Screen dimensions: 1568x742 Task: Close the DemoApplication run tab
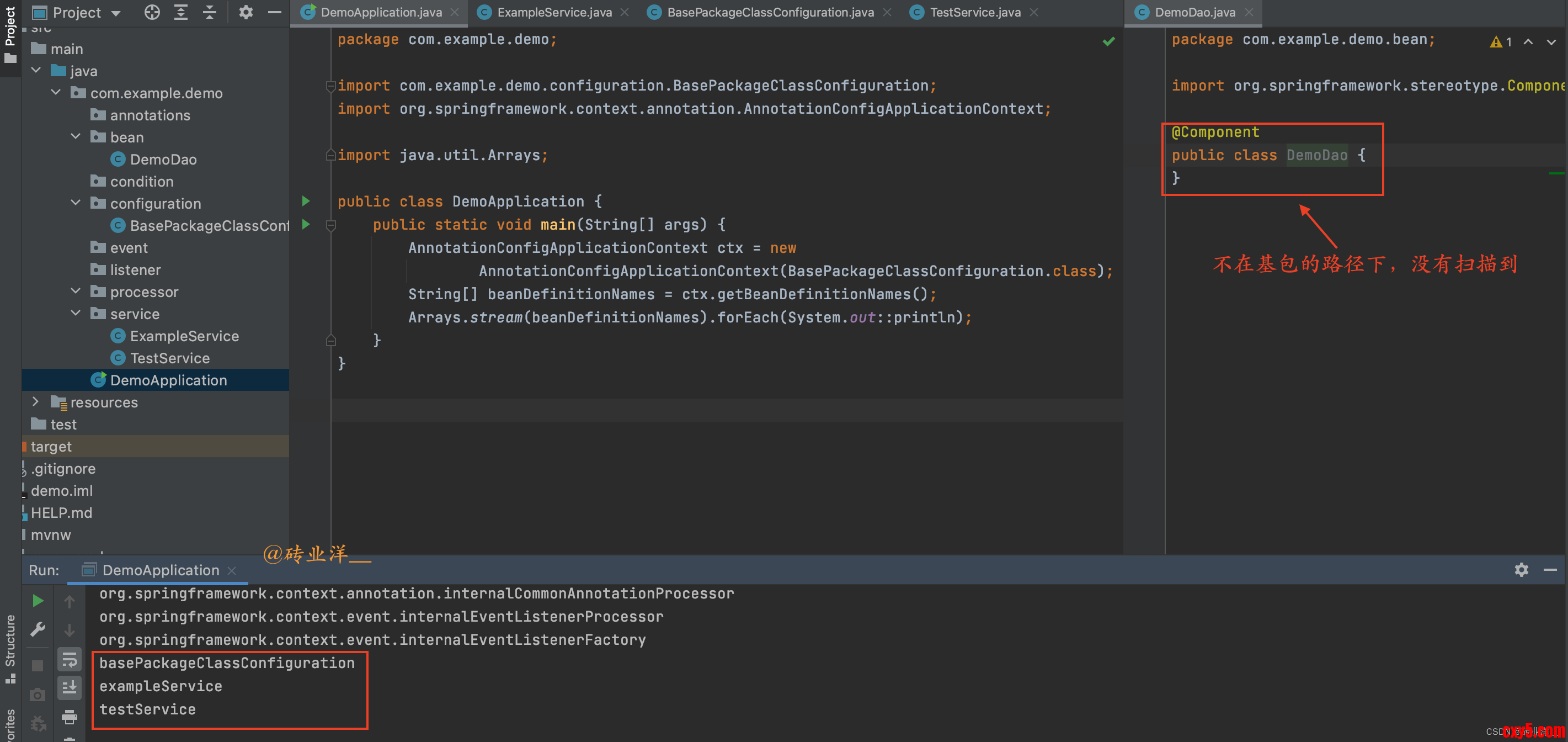pyautogui.click(x=231, y=570)
